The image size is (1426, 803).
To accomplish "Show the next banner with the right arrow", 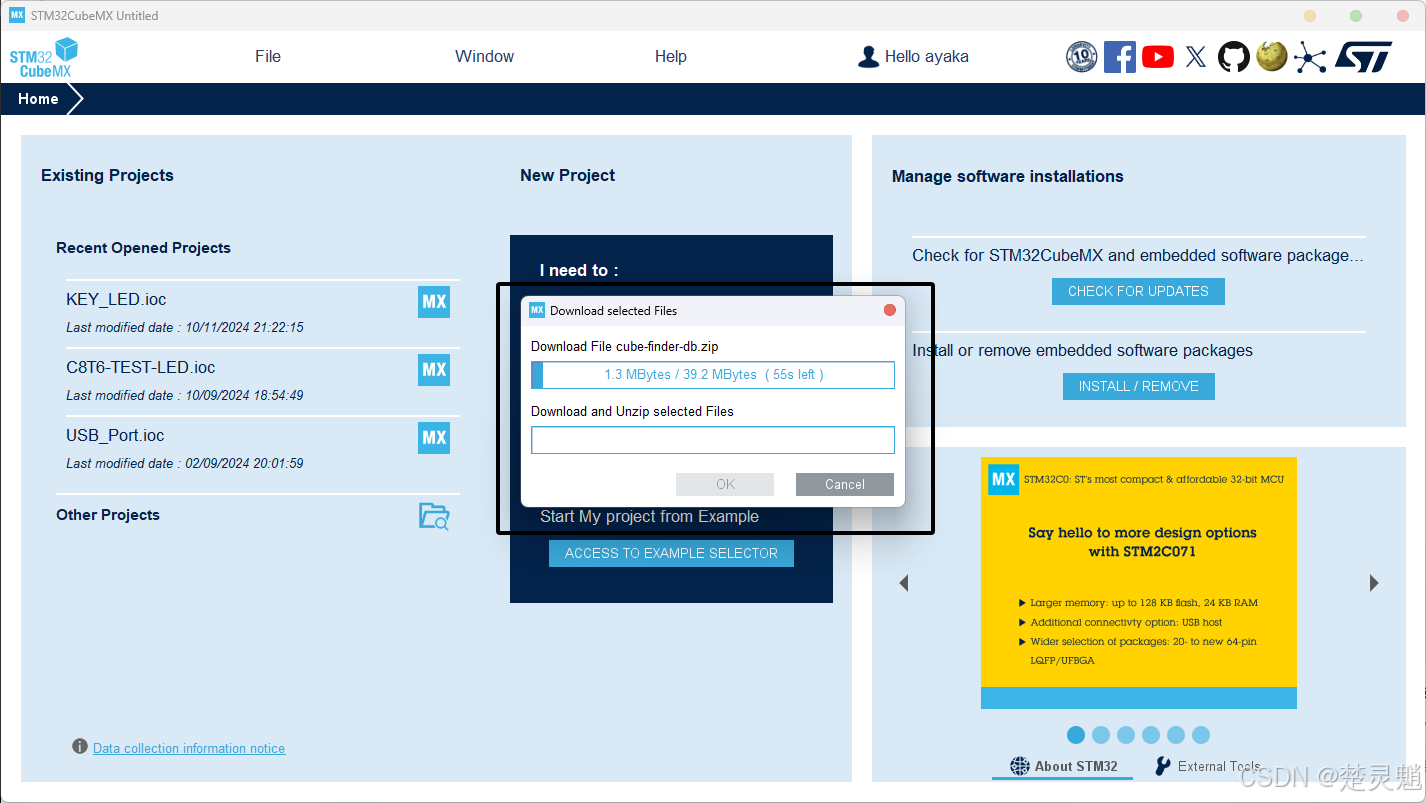I will point(1374,583).
